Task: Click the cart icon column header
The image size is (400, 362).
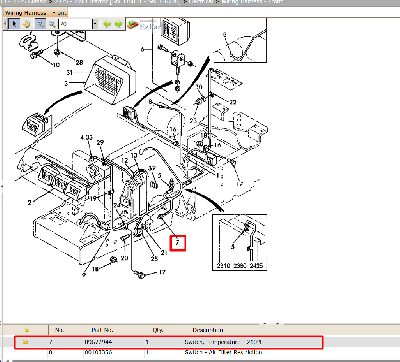Action: (x=27, y=330)
